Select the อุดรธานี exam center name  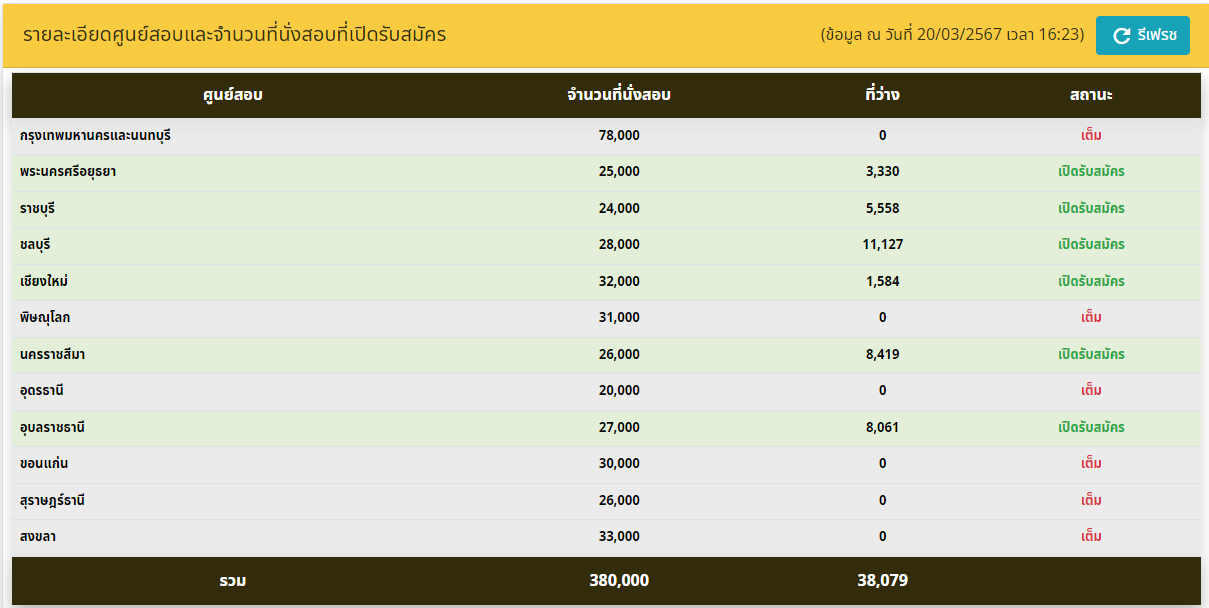coord(42,390)
